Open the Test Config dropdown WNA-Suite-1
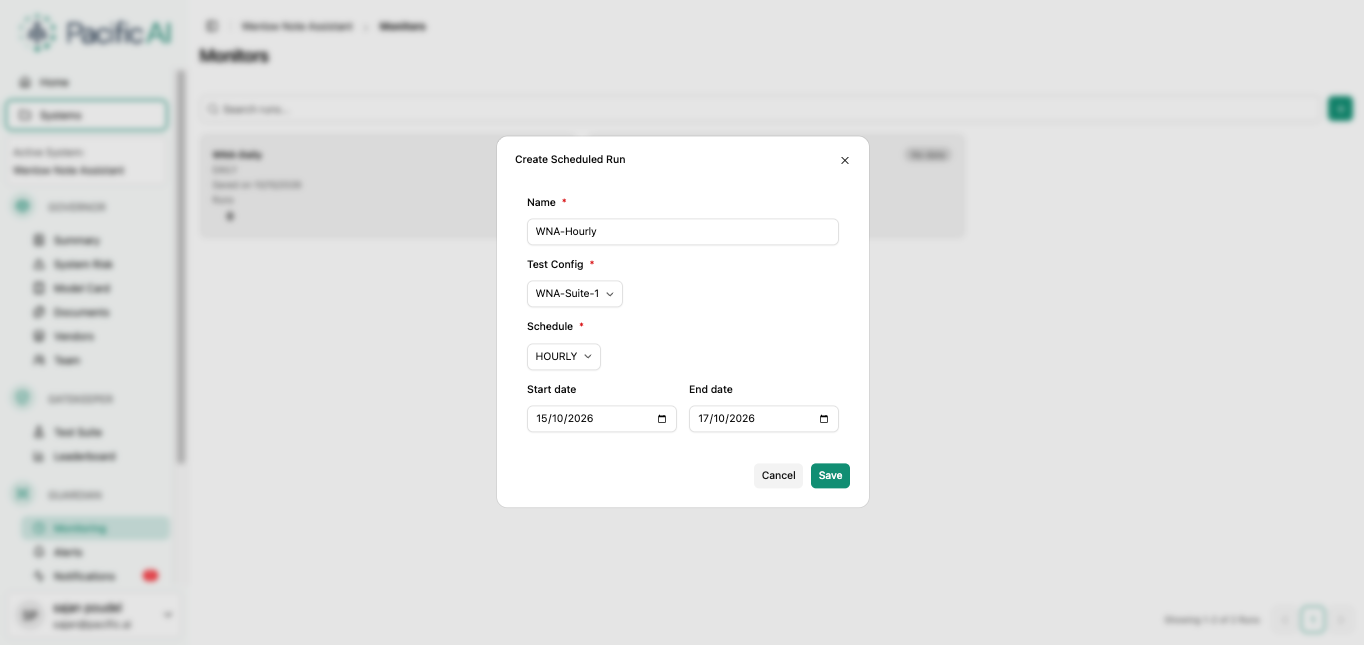The height and width of the screenshot is (645, 1364). click(x=575, y=294)
